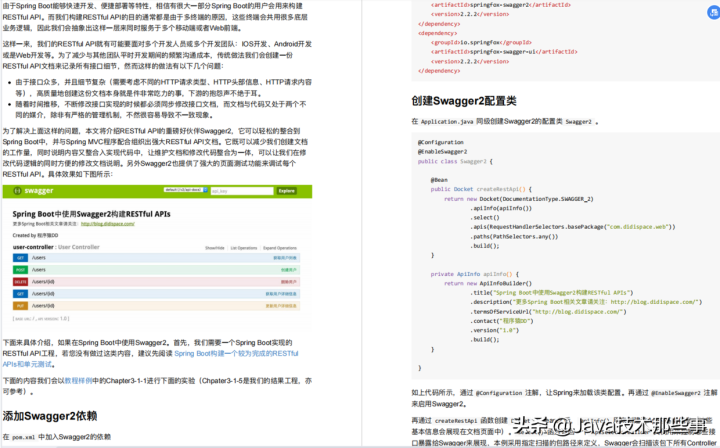Expand the GET /users/{id} operation row
720x448 pixels.
coord(156,294)
